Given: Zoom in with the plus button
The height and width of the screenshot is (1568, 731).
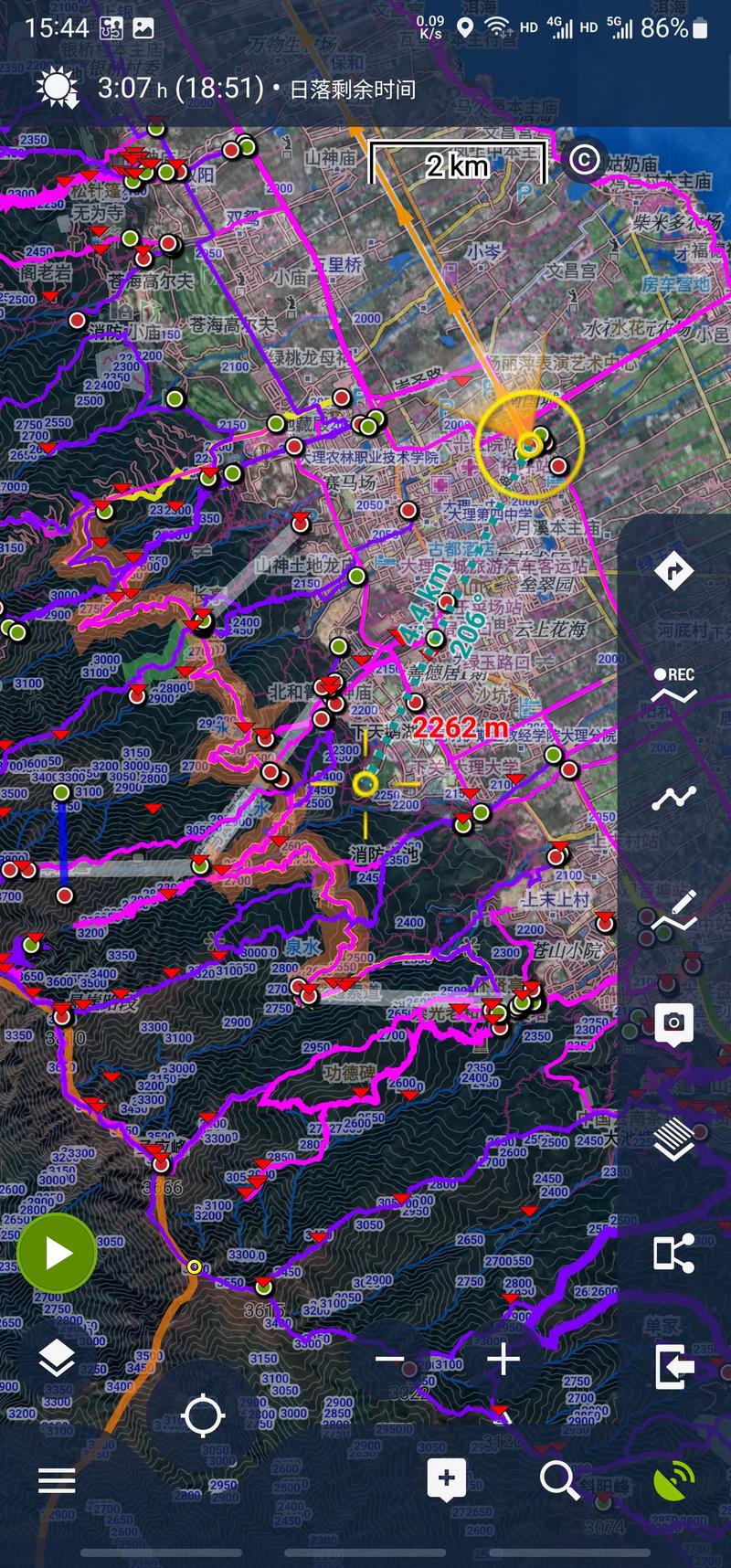Looking at the screenshot, I should (503, 1361).
